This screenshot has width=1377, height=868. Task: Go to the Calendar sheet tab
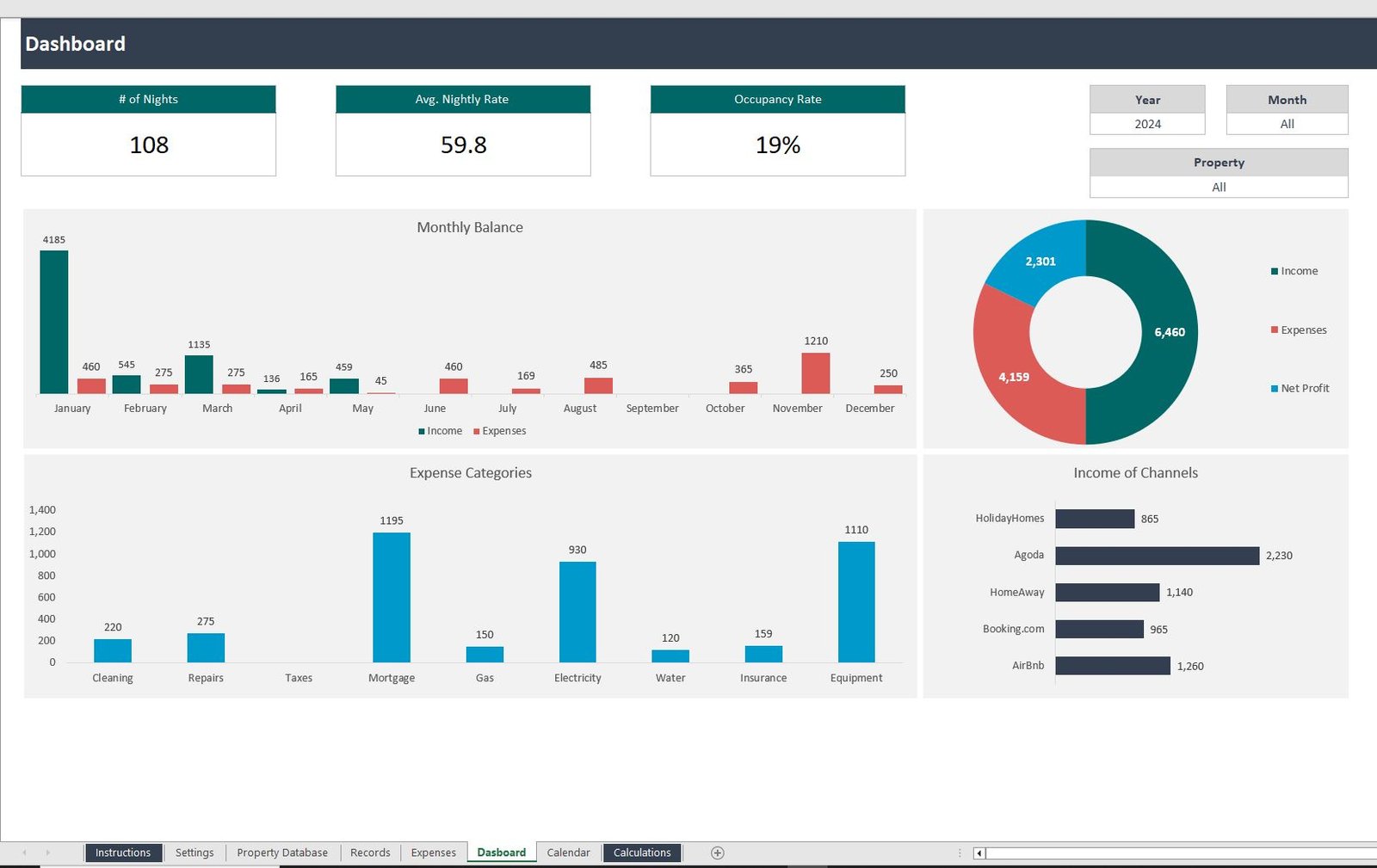568,853
